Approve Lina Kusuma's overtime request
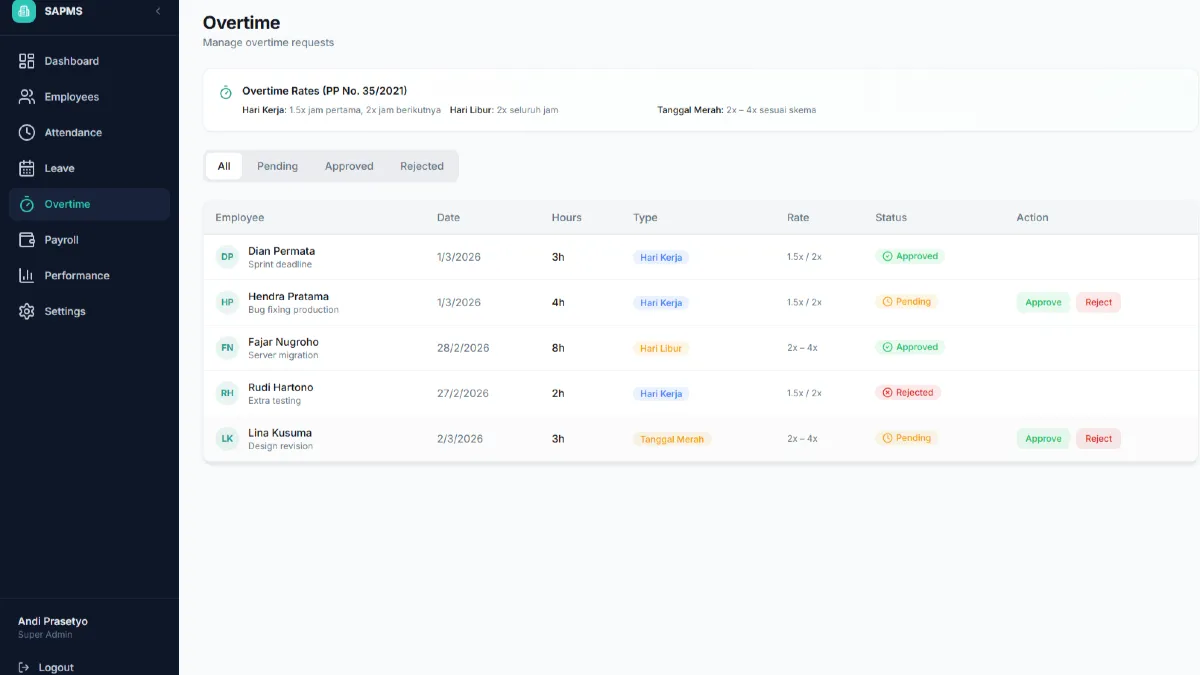Viewport: 1200px width, 675px height. tap(1043, 438)
